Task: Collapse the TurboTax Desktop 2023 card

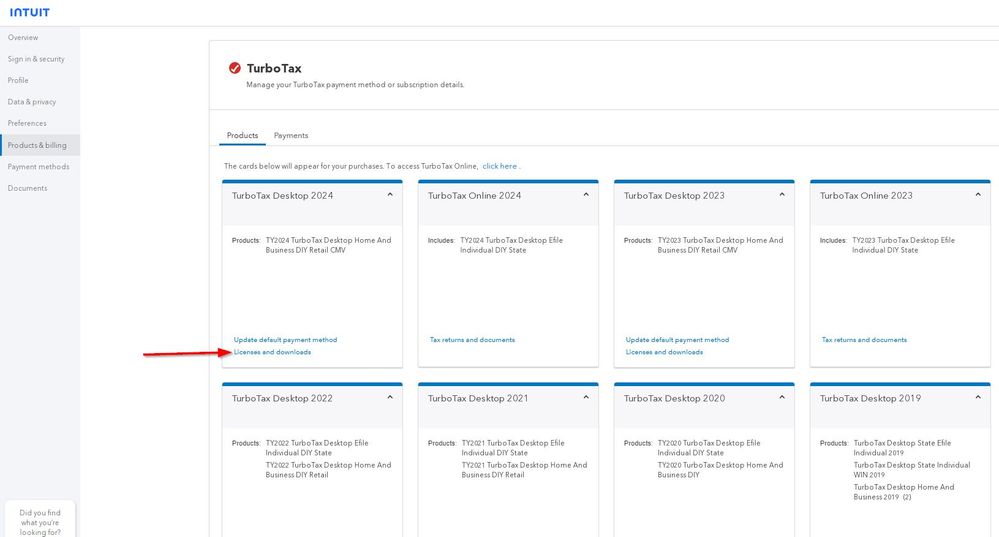Action: 782,195
